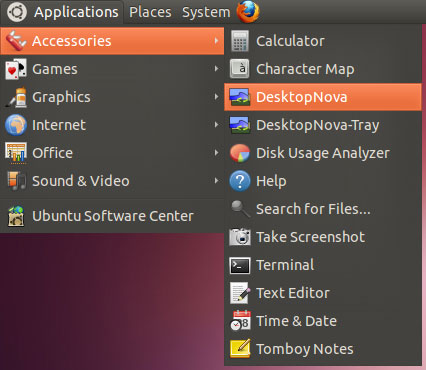The image size is (426, 370).
Task: Choose Search for Files... entry
Action: (x=323, y=209)
